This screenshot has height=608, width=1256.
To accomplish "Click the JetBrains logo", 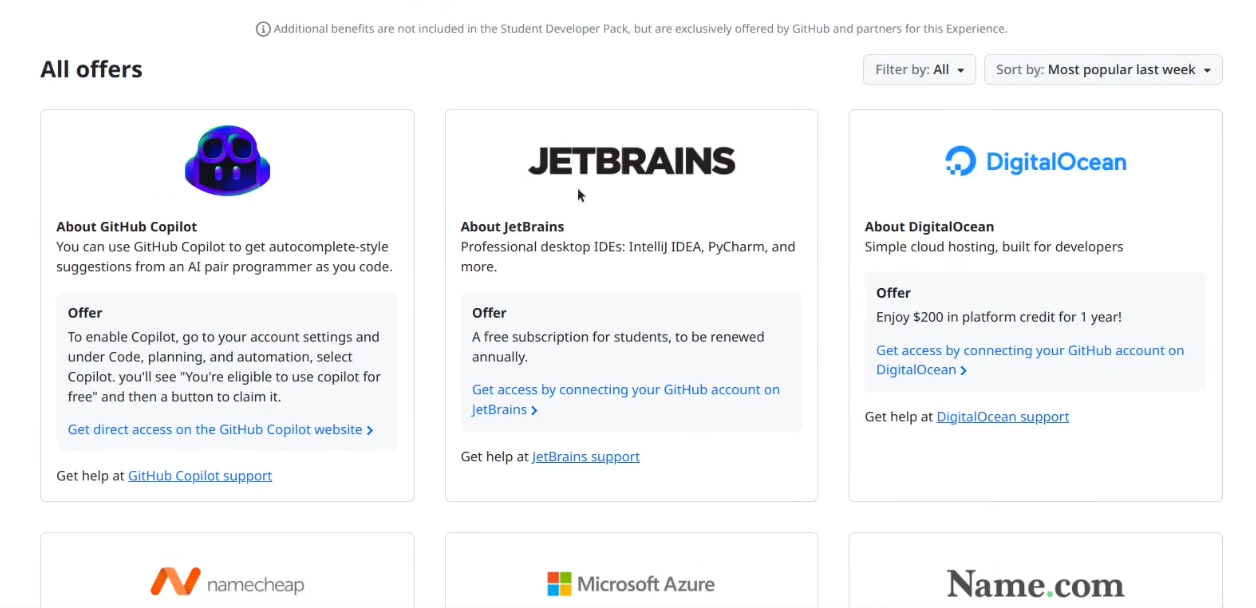I will coord(631,161).
